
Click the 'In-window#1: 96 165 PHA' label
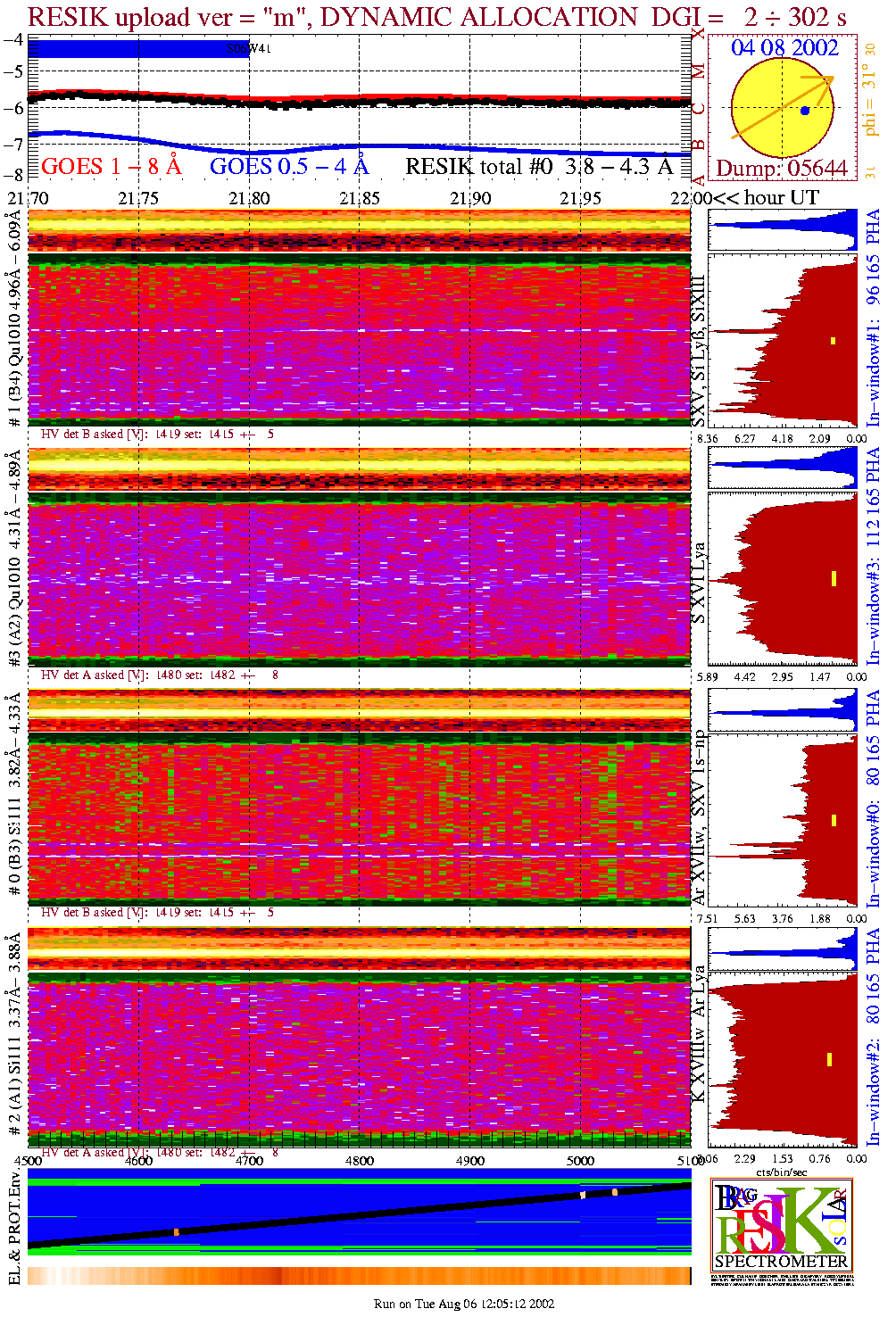873,317
